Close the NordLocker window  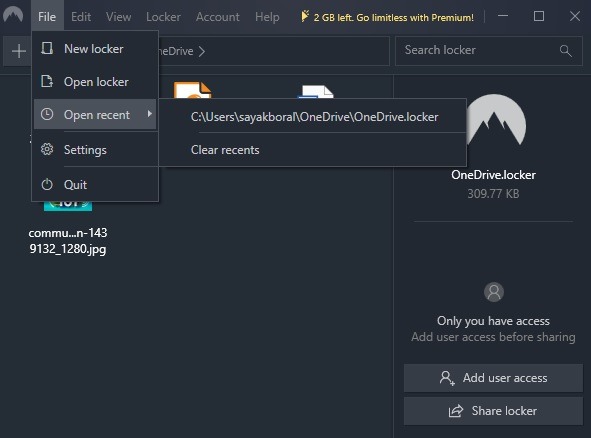point(575,16)
